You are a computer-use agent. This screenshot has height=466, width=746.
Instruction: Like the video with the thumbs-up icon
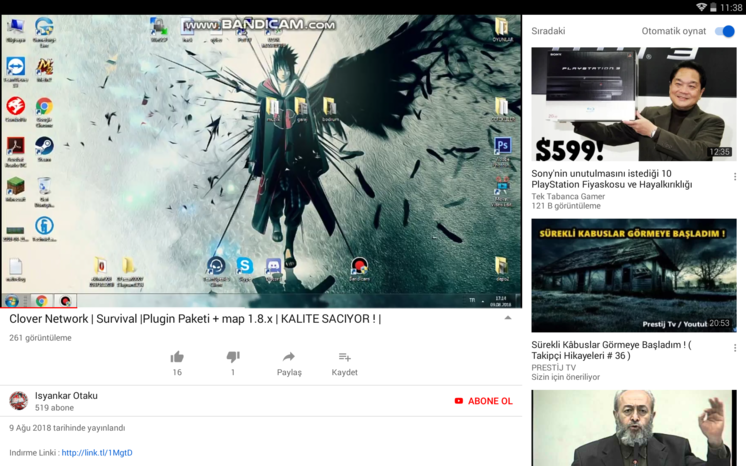177,357
